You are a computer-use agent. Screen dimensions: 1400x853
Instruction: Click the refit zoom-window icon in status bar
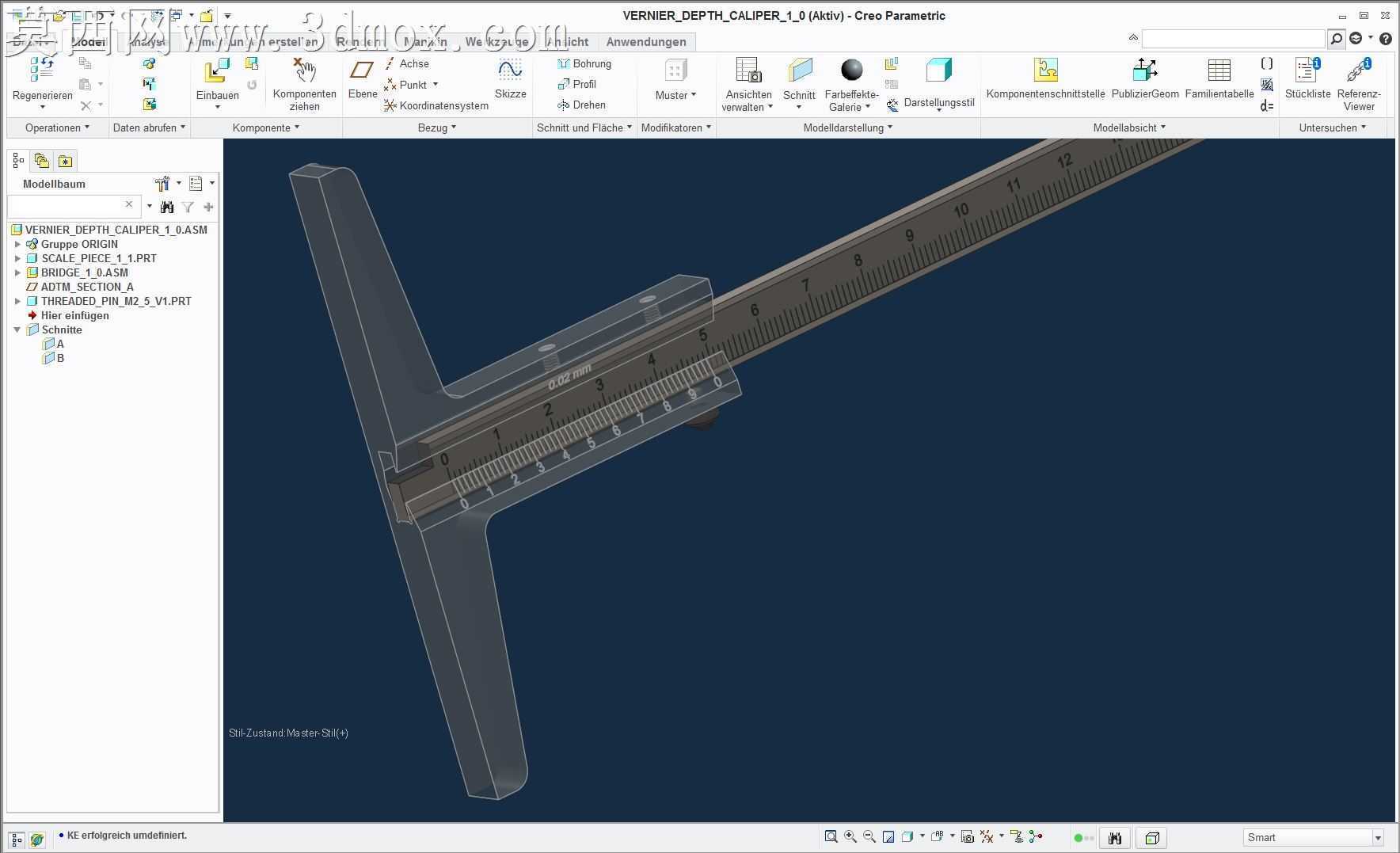(831, 836)
